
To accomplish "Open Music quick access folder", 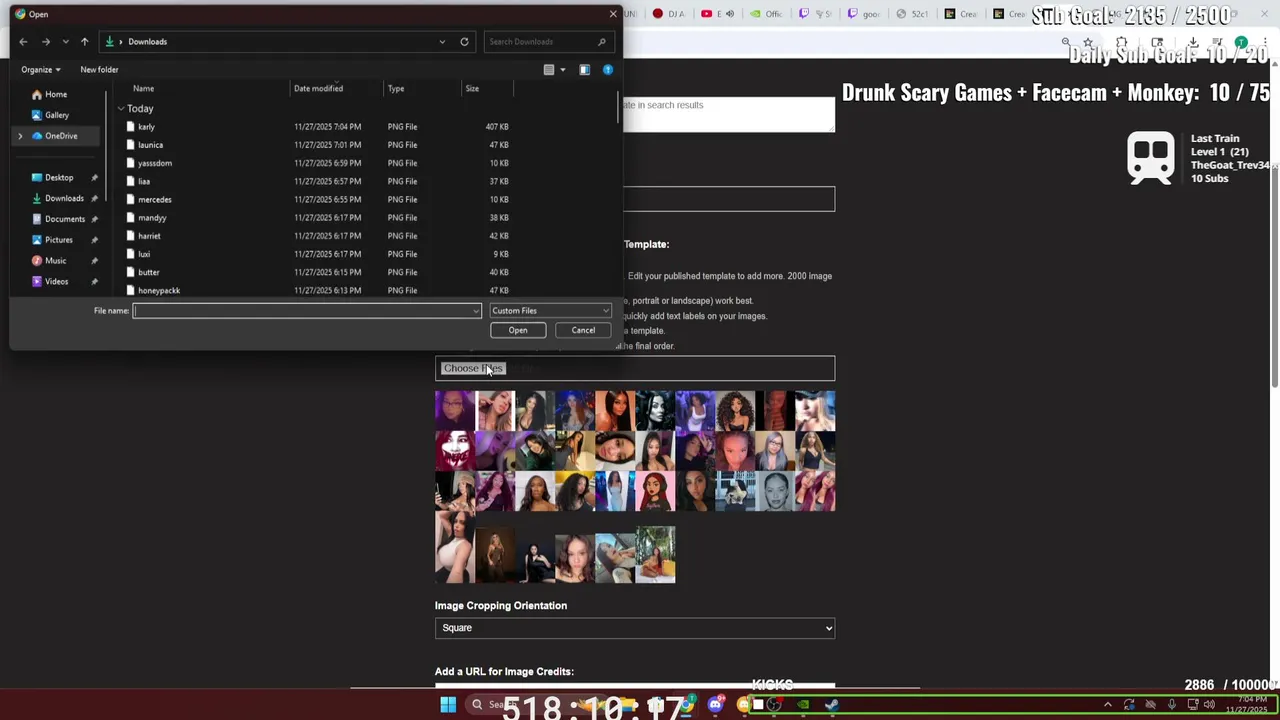I will [x=55, y=261].
